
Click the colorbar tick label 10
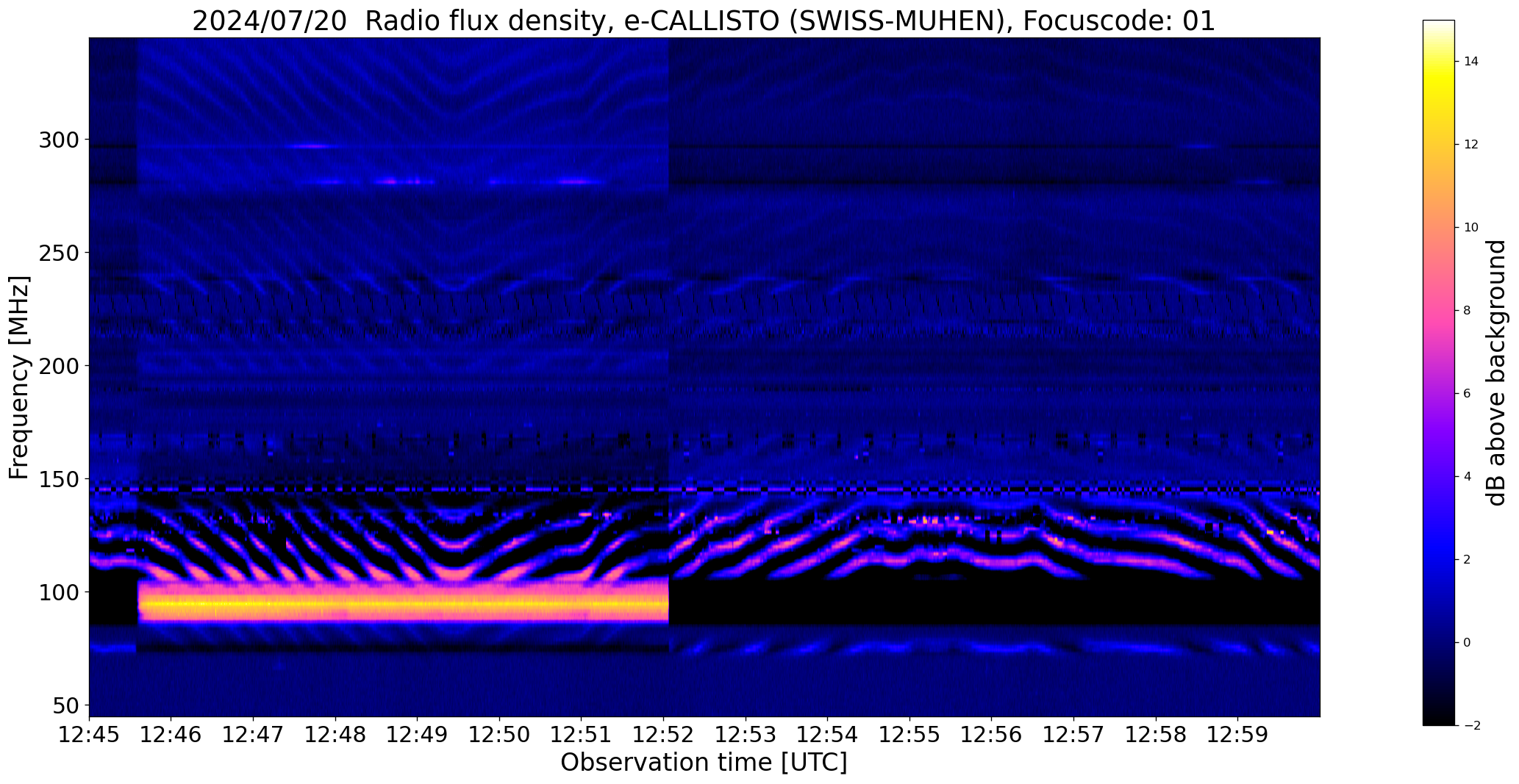point(1471,228)
